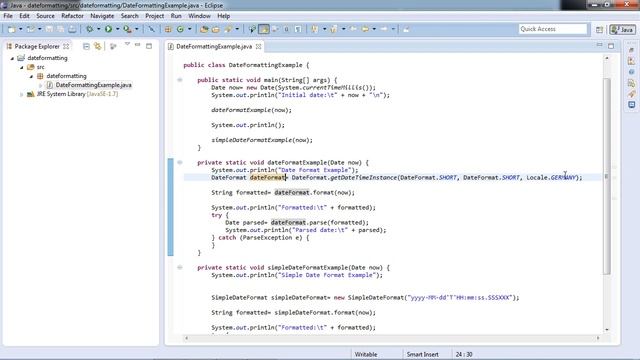The image size is (640, 360).
Task: Click the editor vertical scrollbar thumb
Action: point(607,176)
